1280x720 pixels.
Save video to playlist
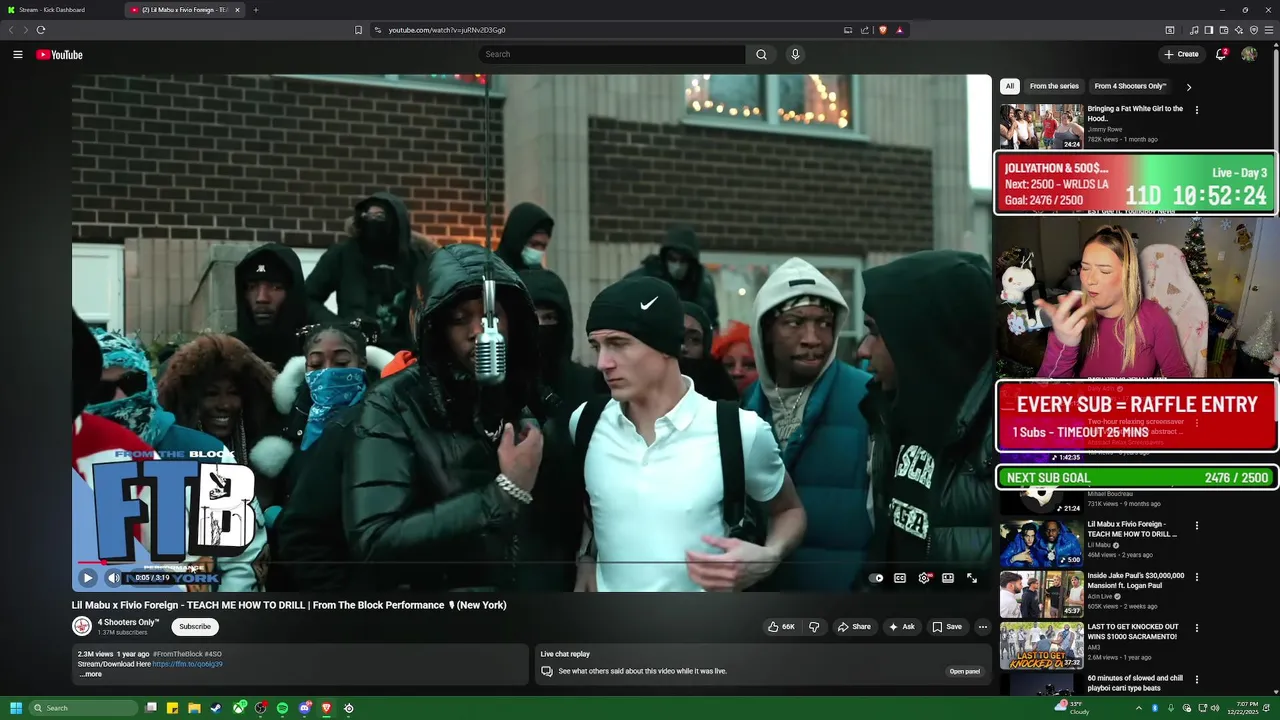pyautogui.click(x=947, y=627)
